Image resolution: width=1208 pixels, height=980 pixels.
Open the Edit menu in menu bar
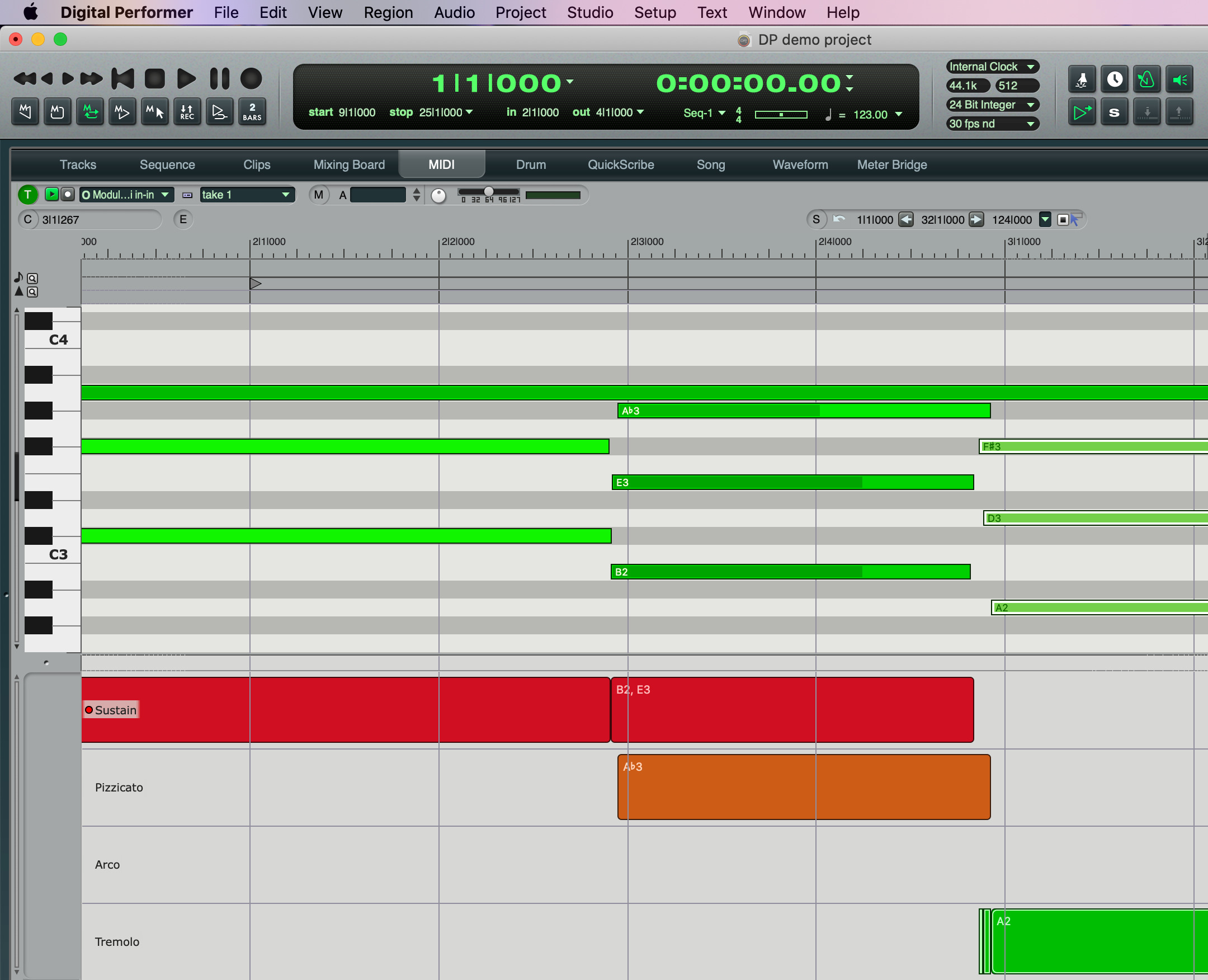click(x=273, y=12)
